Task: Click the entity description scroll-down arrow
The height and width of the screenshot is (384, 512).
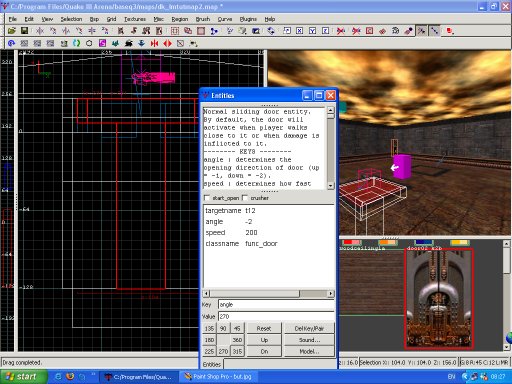Action: click(330, 186)
